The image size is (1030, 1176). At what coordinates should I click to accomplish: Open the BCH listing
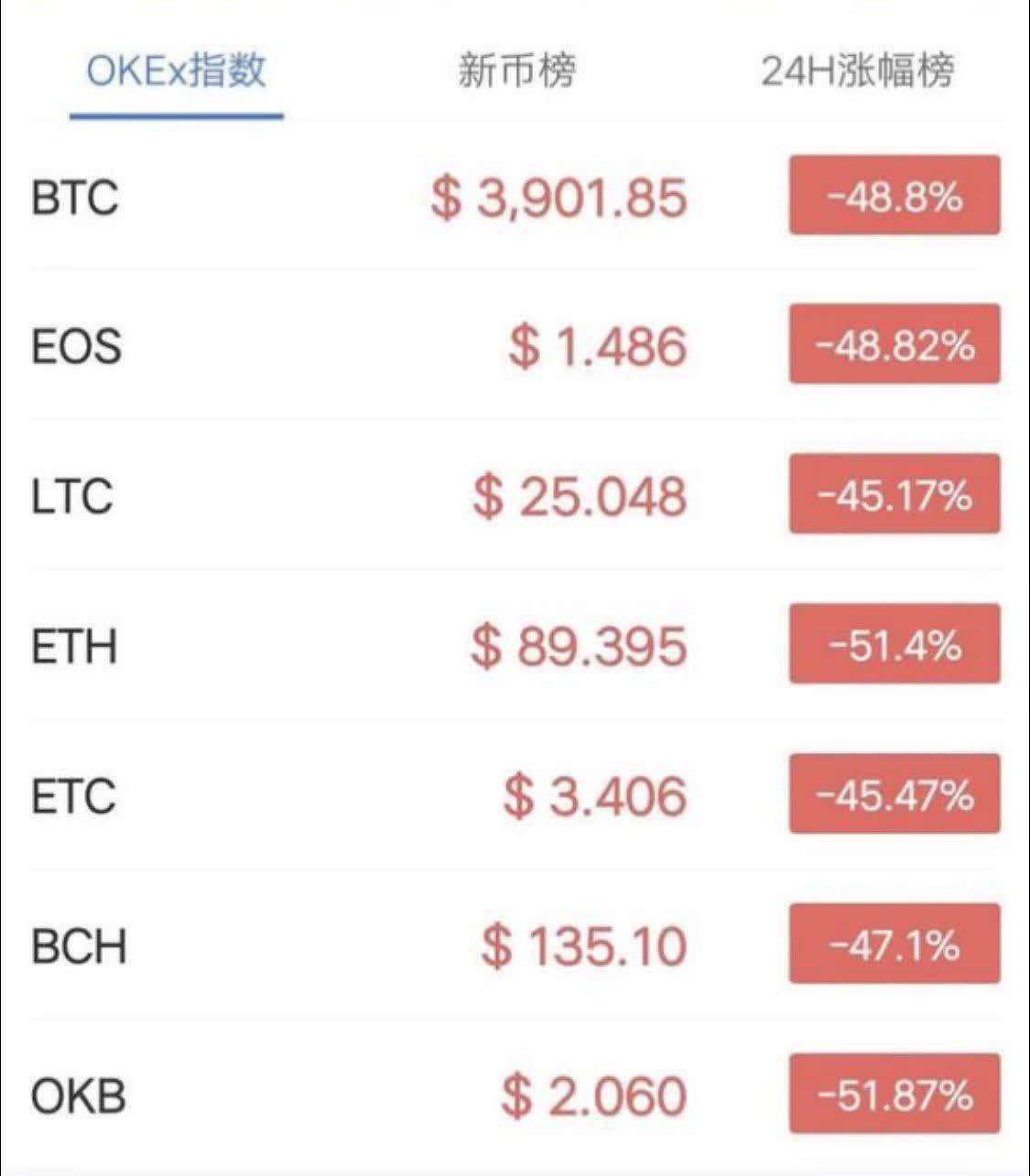[79, 945]
